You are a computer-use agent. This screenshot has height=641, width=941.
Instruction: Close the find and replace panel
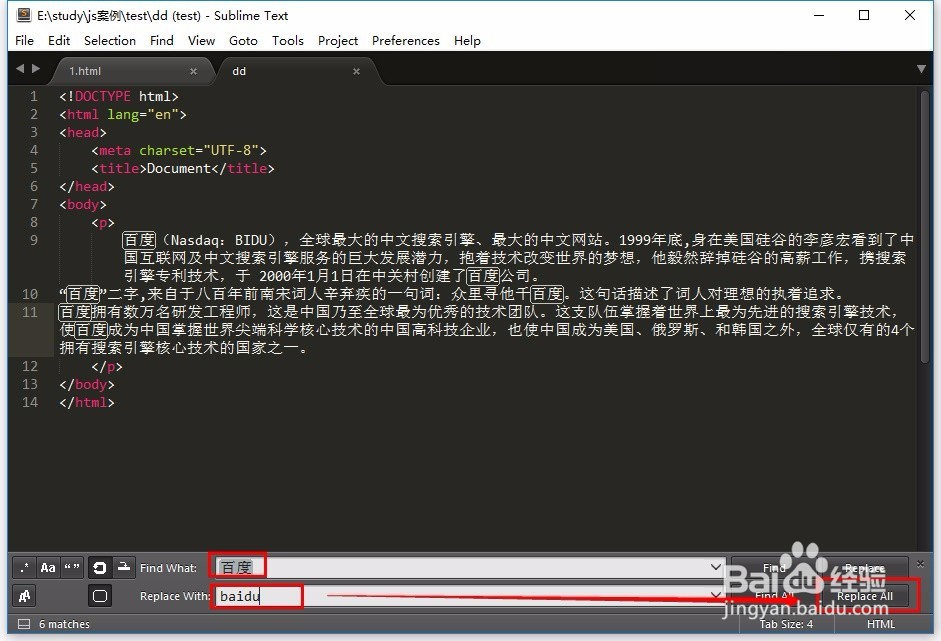point(921,564)
